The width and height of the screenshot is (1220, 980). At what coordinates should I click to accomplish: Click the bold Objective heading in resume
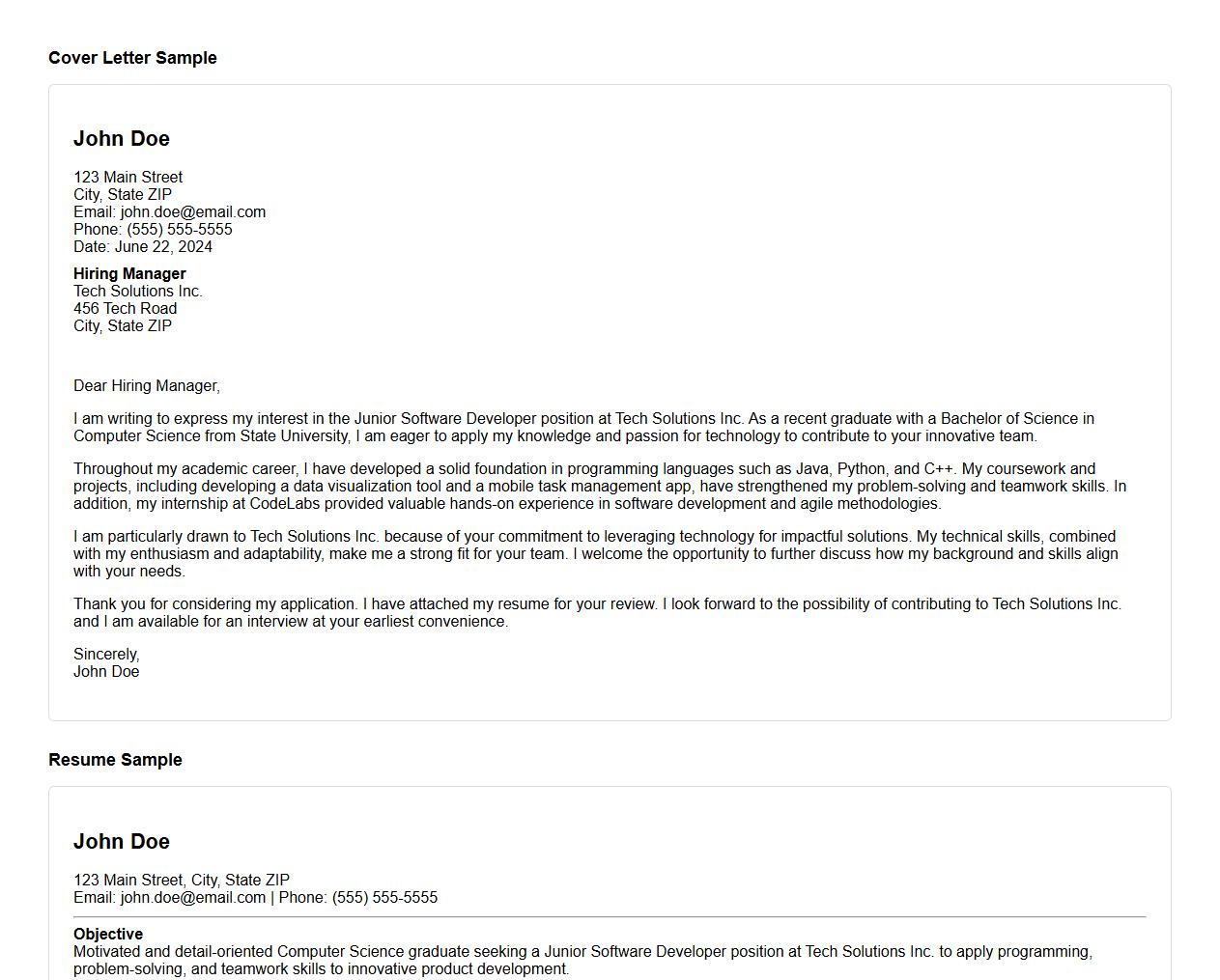(x=108, y=935)
